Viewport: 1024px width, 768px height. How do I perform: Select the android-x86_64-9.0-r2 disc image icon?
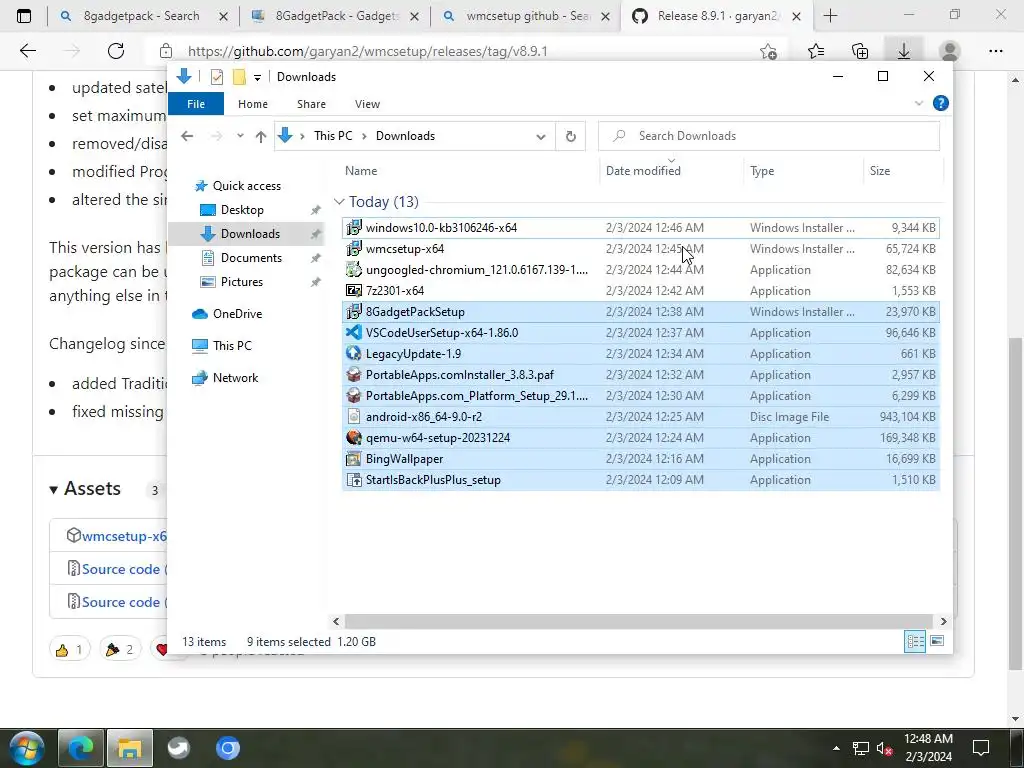pos(353,417)
